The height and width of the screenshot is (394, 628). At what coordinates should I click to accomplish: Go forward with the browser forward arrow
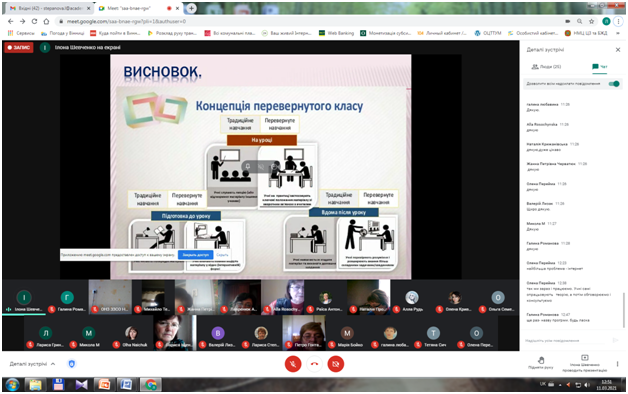tap(22, 21)
